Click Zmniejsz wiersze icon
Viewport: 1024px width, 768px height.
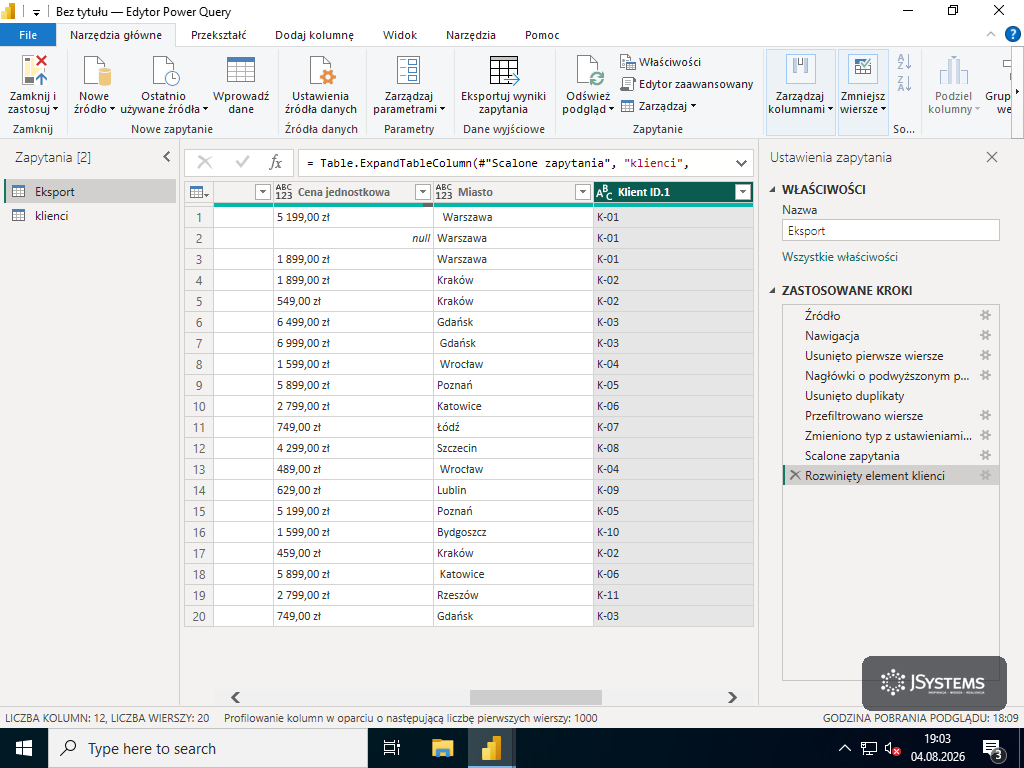click(863, 69)
